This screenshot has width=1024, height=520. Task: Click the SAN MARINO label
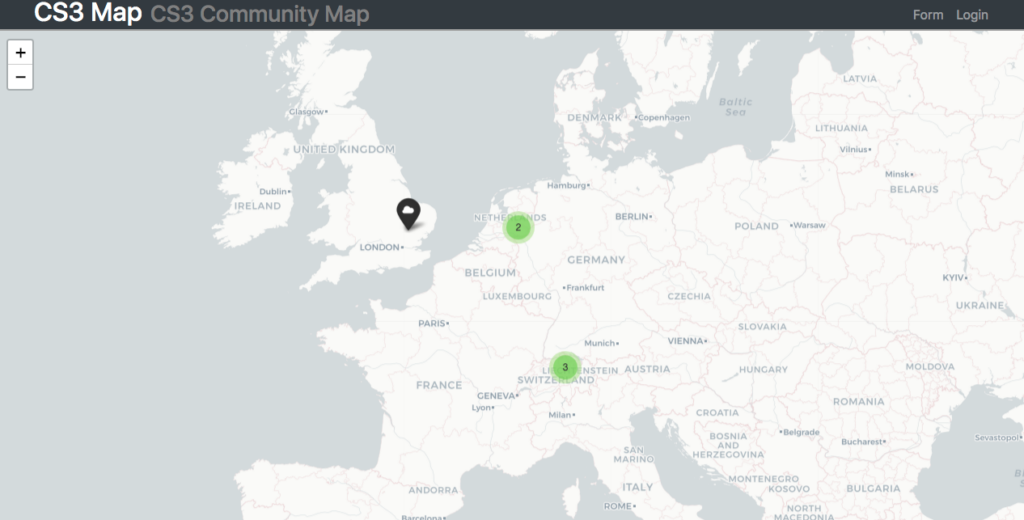pyautogui.click(x=634, y=455)
